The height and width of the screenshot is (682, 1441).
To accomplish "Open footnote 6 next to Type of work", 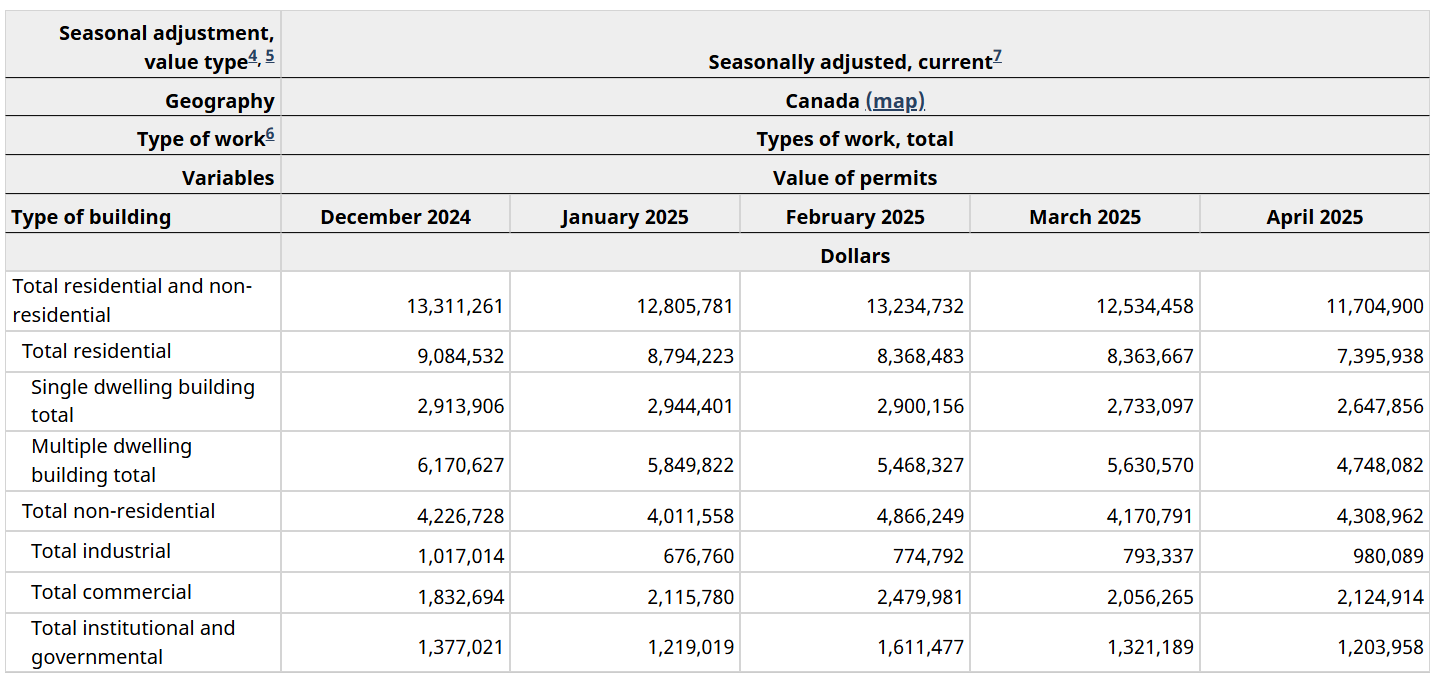I will (270, 135).
